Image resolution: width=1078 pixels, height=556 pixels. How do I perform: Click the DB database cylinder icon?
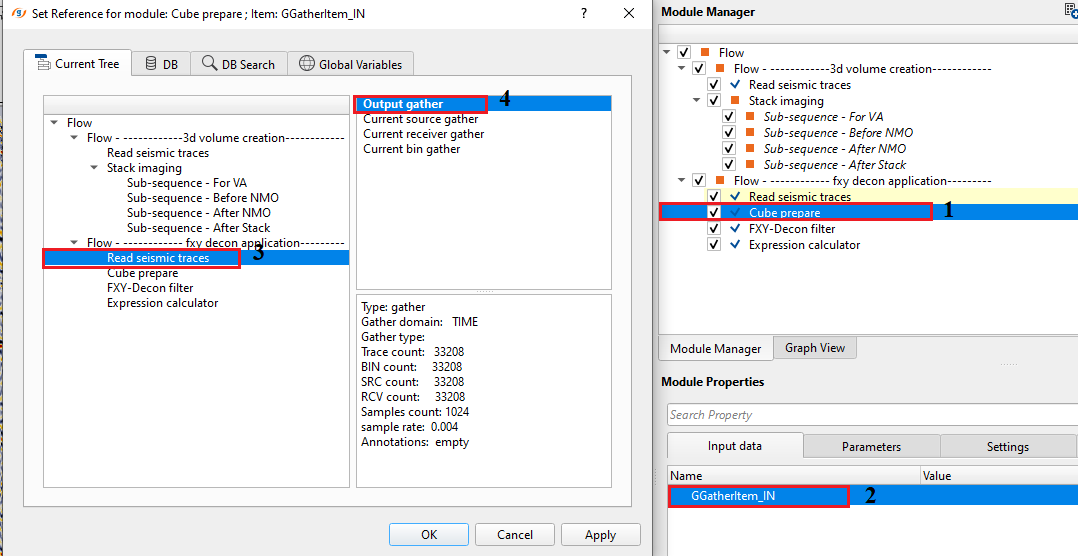(x=151, y=64)
